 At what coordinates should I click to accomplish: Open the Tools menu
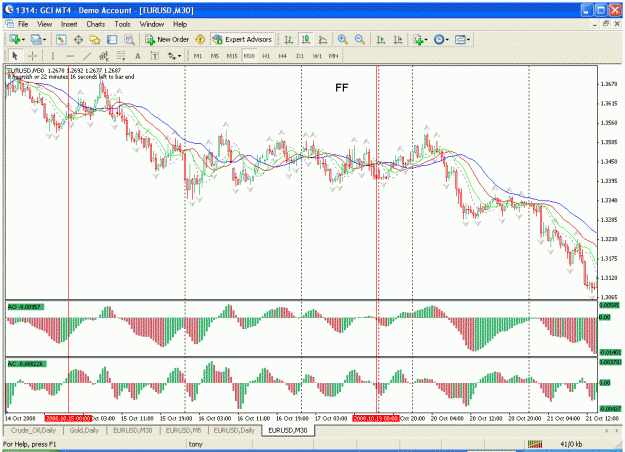[x=122, y=24]
